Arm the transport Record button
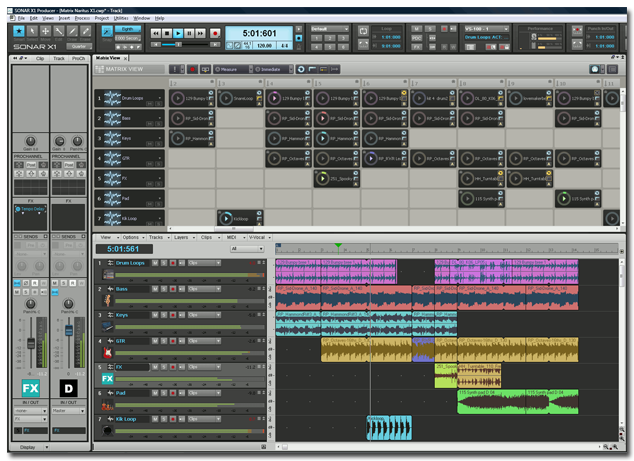 tap(215, 34)
